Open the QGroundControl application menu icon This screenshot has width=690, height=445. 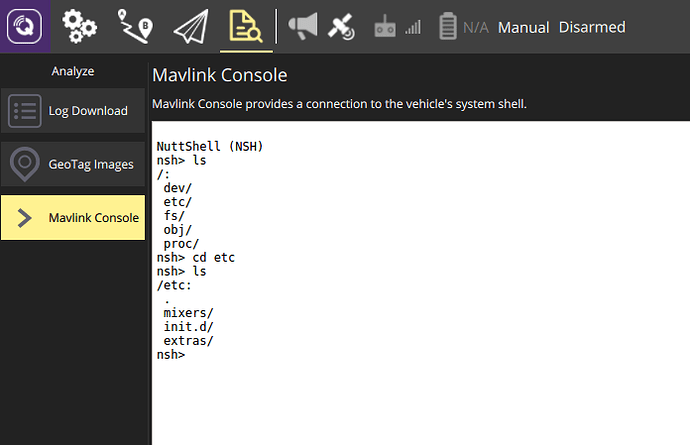point(25,26)
